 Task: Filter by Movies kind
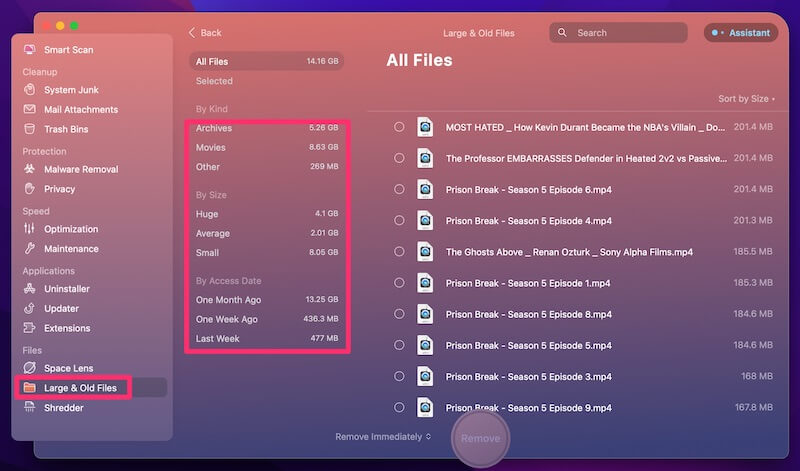[267, 147]
